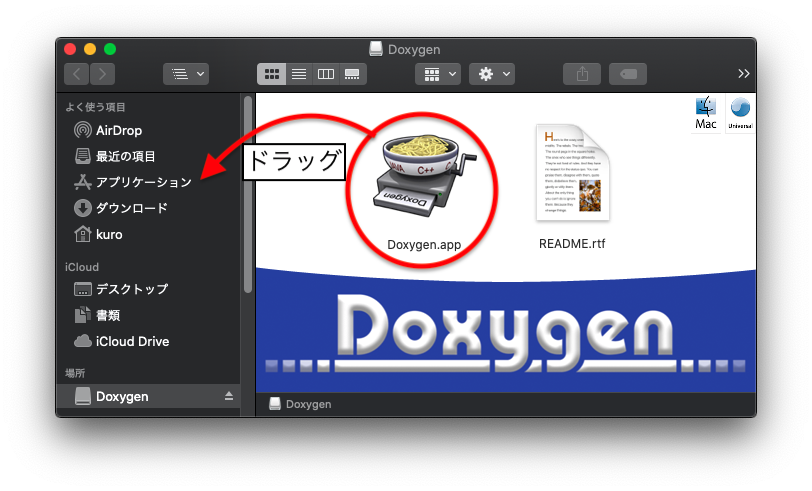This screenshot has height=491, width=812.
Task: Click the Doxygen.app file name
Action: 424,244
